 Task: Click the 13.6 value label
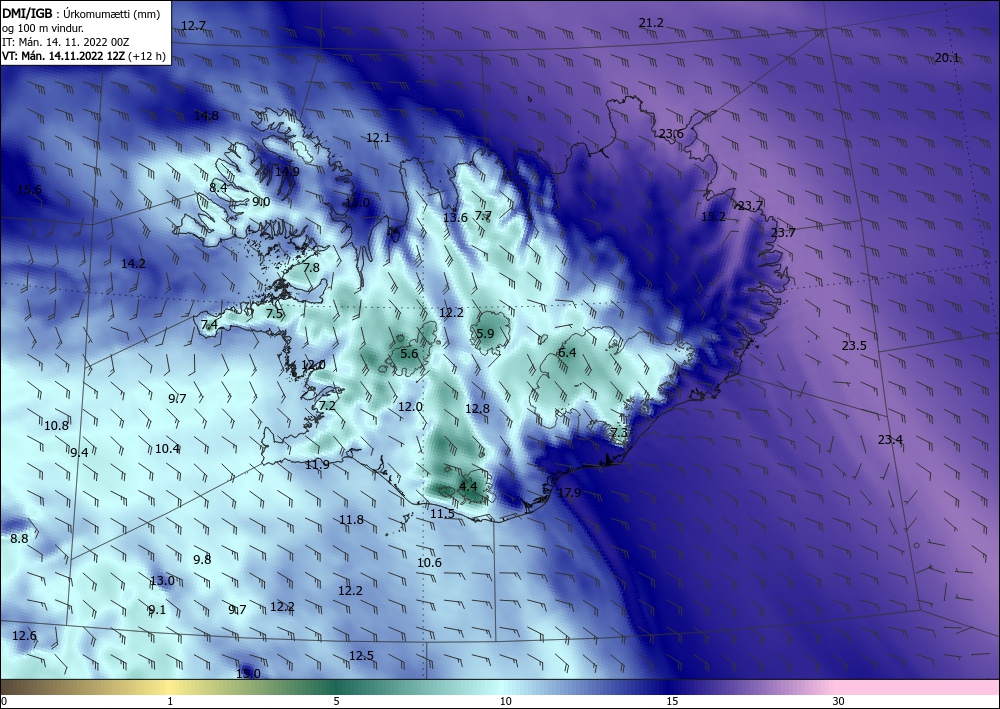point(455,218)
